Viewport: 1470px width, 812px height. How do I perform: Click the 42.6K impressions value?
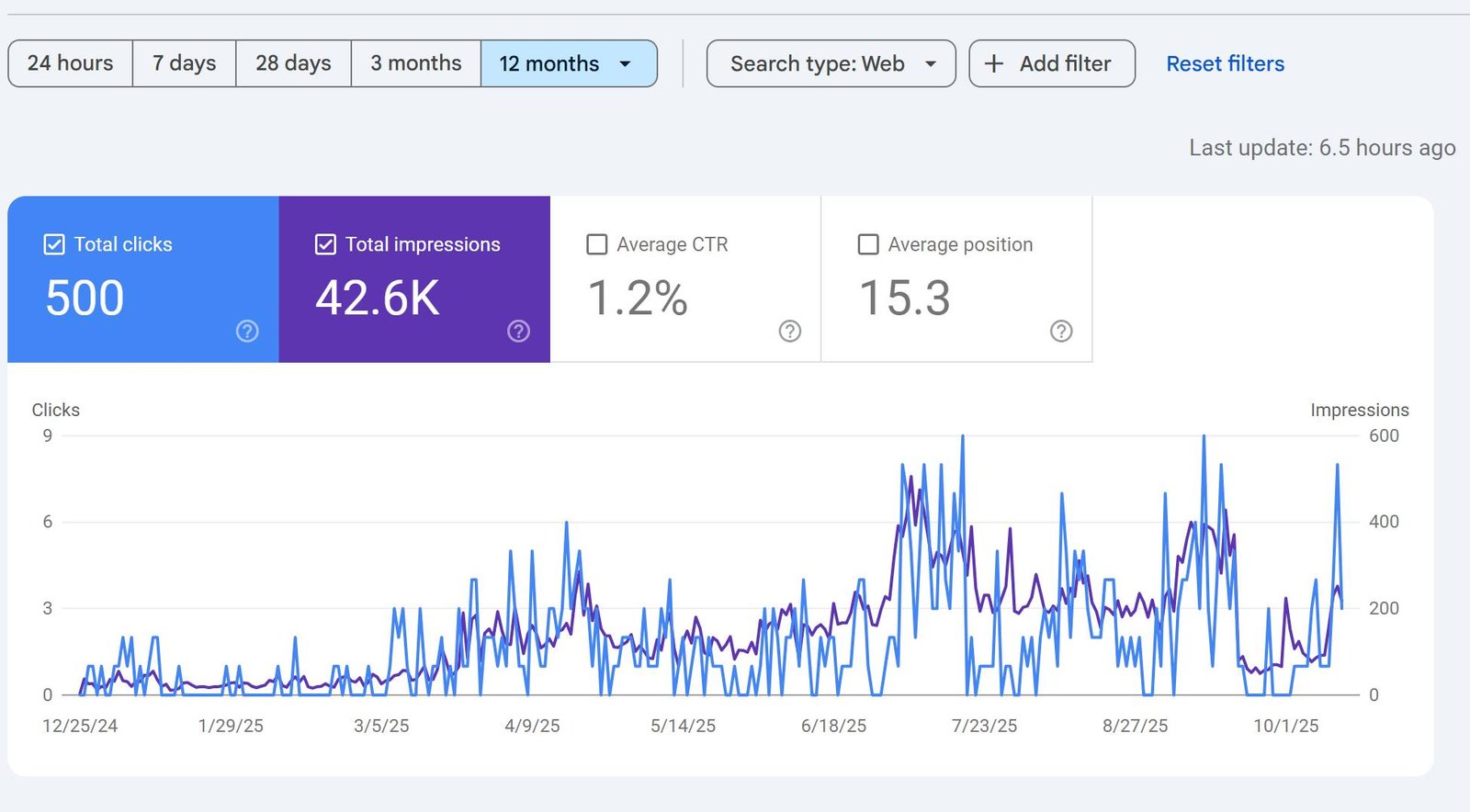[x=378, y=299]
